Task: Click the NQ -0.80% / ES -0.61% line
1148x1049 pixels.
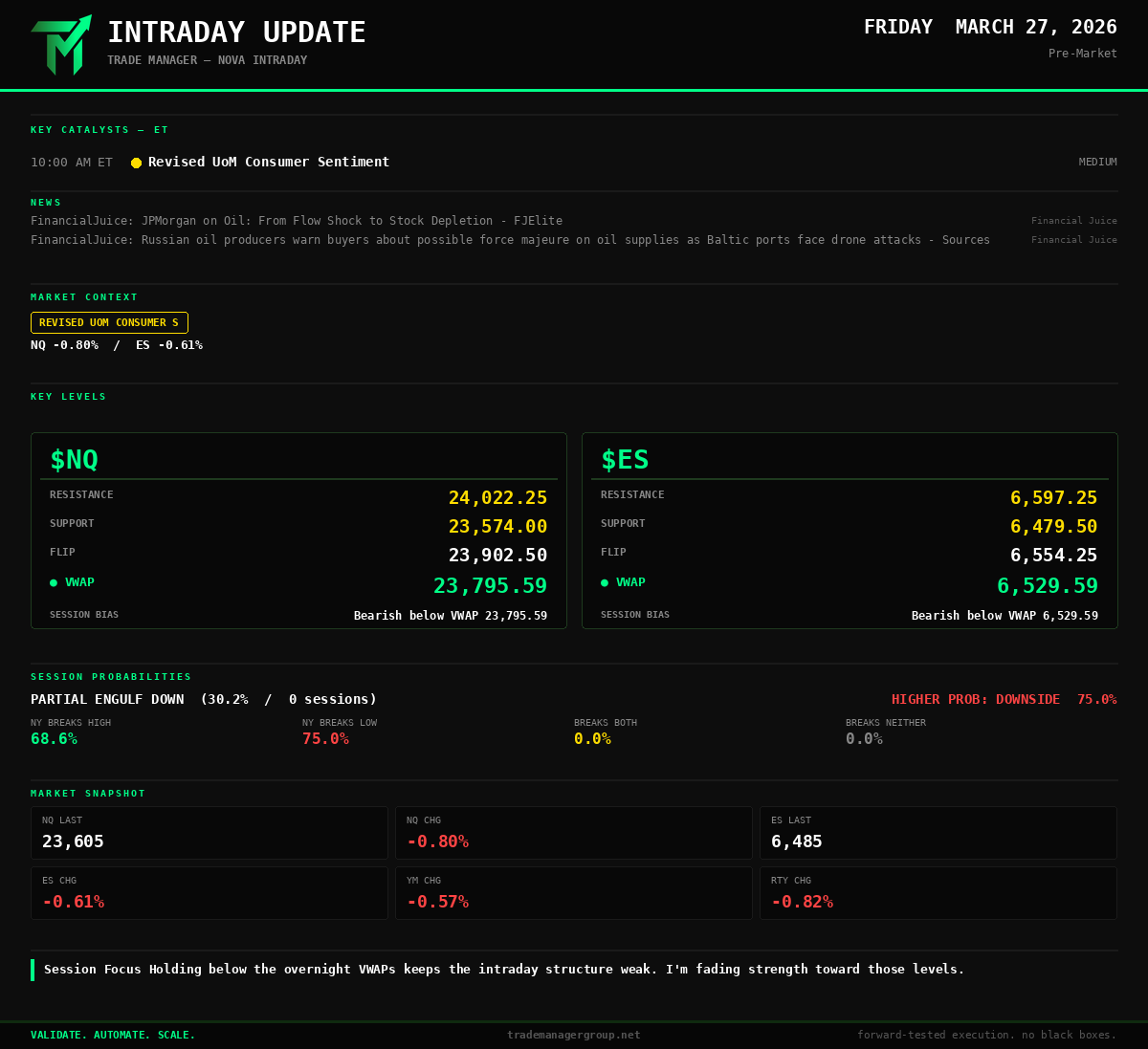Action: coord(117,345)
